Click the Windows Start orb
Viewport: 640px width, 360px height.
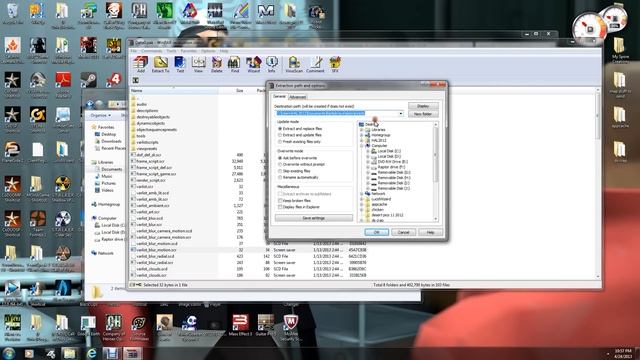[x=9, y=353]
